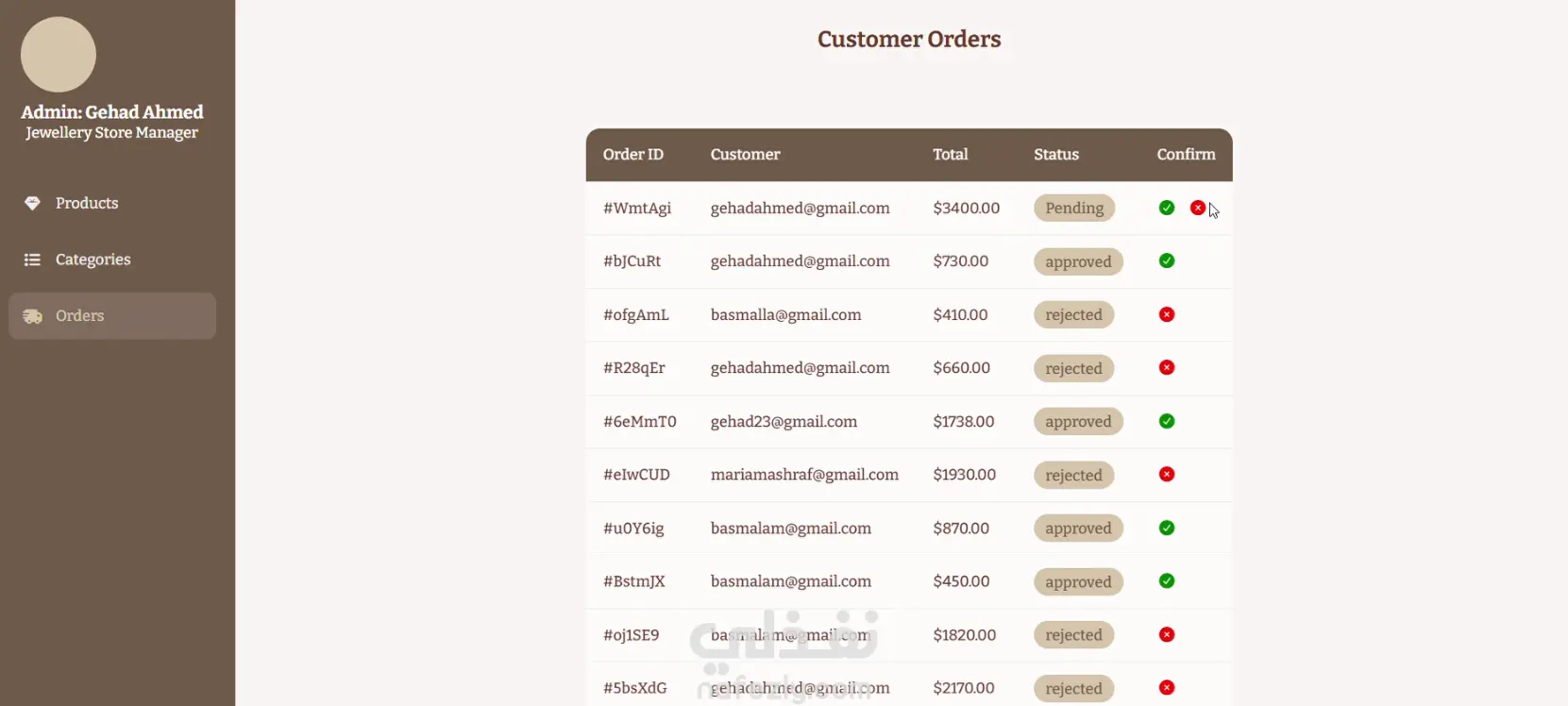Click the Status column header
Viewport: 1568px width, 706px height.
click(x=1056, y=154)
